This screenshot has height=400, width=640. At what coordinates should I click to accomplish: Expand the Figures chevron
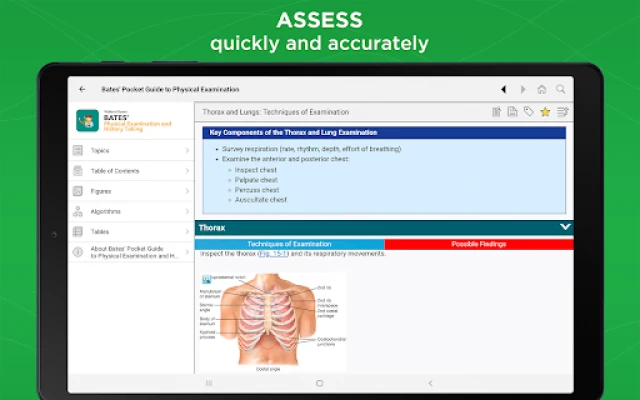point(187,191)
